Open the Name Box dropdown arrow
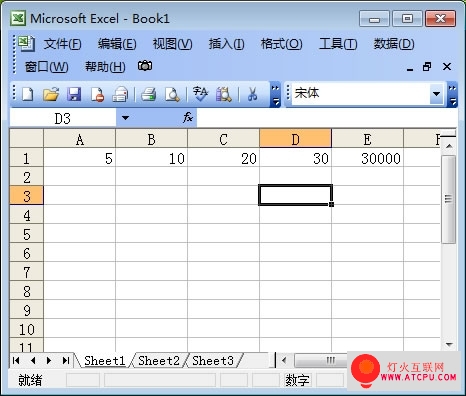Image resolution: width=466 pixels, height=396 pixels. coord(125,118)
